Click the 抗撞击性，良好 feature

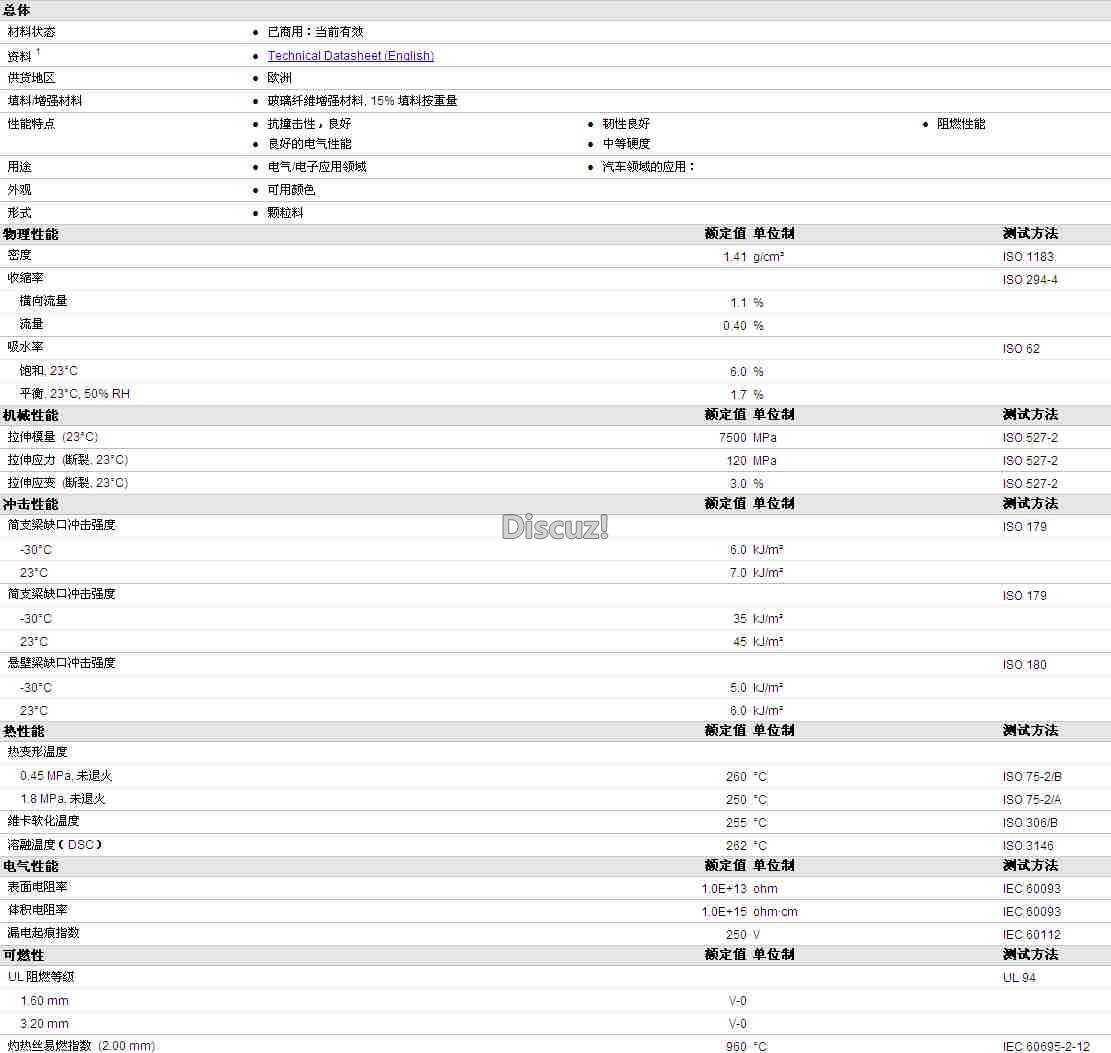[x=309, y=123]
